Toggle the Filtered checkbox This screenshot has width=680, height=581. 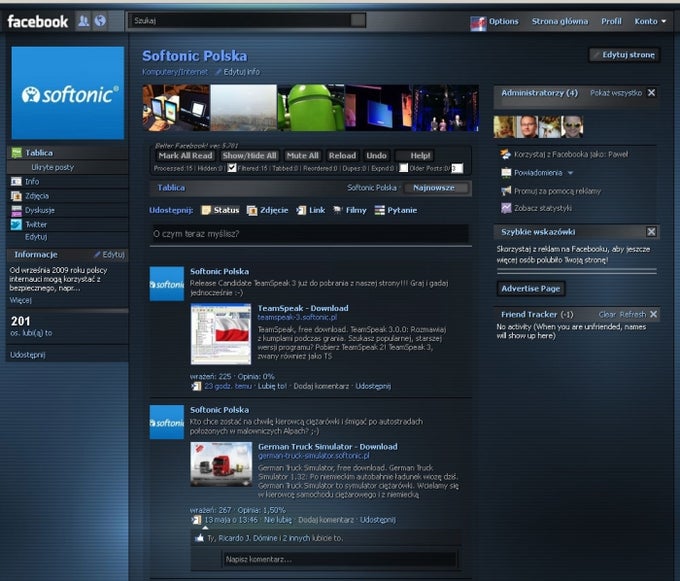(x=232, y=168)
